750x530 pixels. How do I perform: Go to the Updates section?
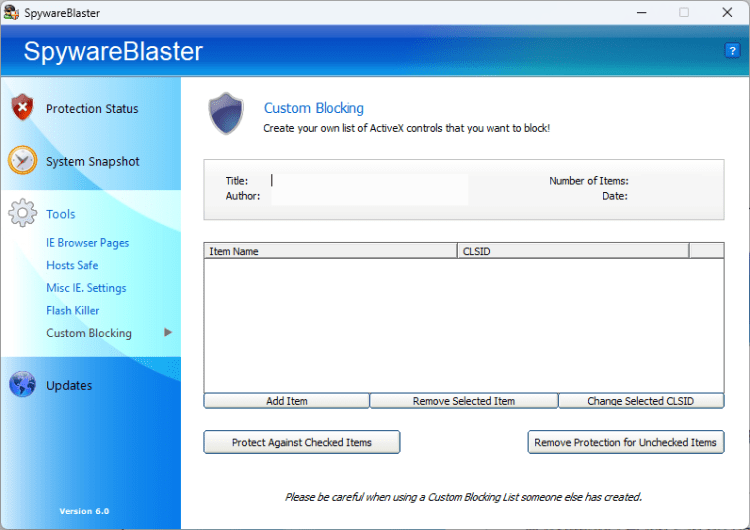(x=69, y=386)
